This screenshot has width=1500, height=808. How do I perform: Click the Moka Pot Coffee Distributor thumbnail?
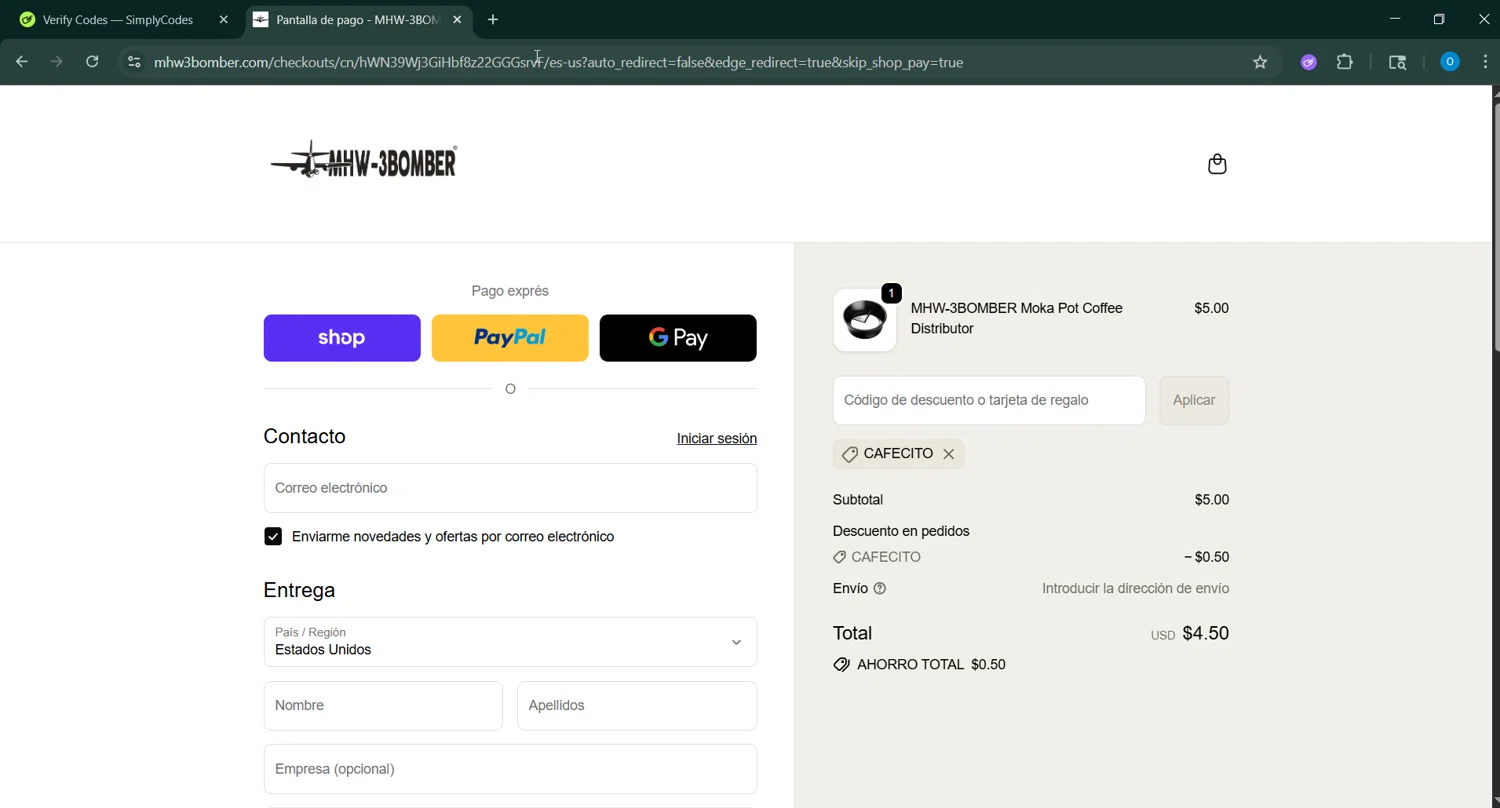(865, 320)
